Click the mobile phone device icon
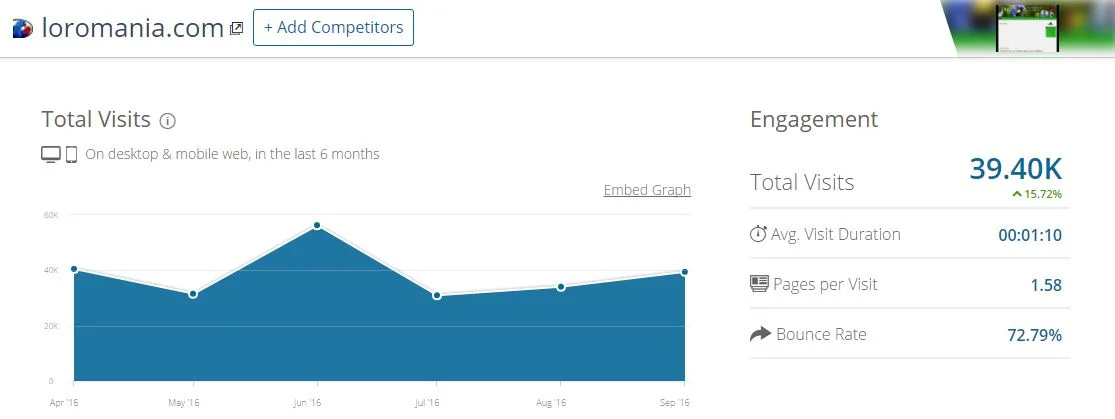Image resolution: width=1115 pixels, height=419 pixels. pos(72,154)
